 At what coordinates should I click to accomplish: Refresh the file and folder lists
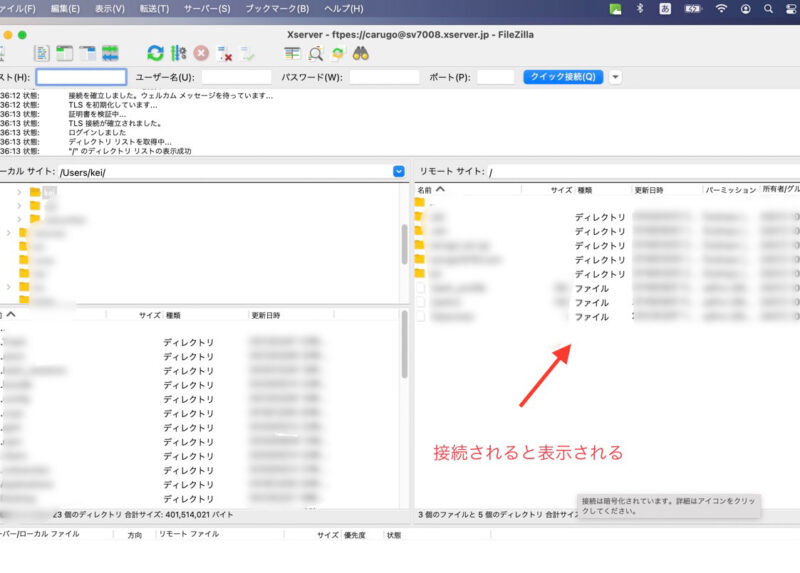coord(155,53)
